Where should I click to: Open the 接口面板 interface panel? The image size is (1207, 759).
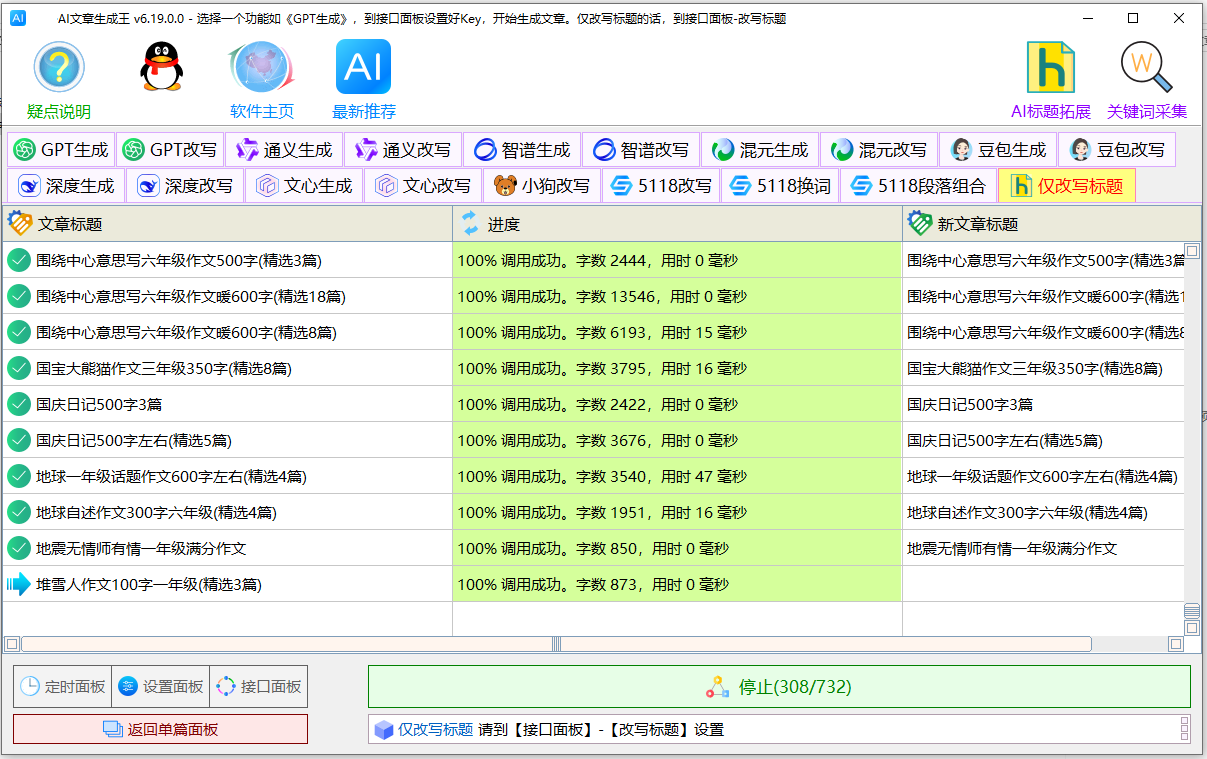pos(258,687)
